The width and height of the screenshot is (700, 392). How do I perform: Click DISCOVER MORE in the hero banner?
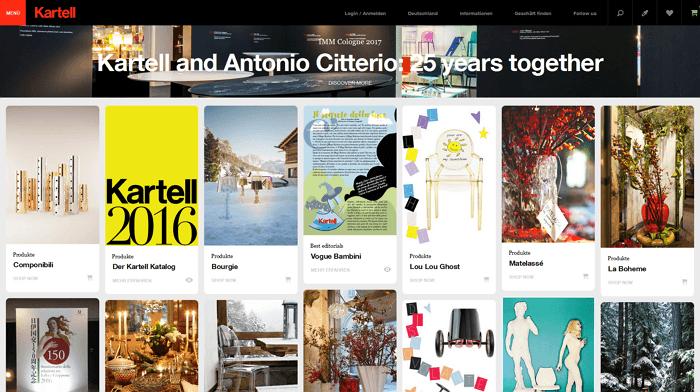coord(350,83)
